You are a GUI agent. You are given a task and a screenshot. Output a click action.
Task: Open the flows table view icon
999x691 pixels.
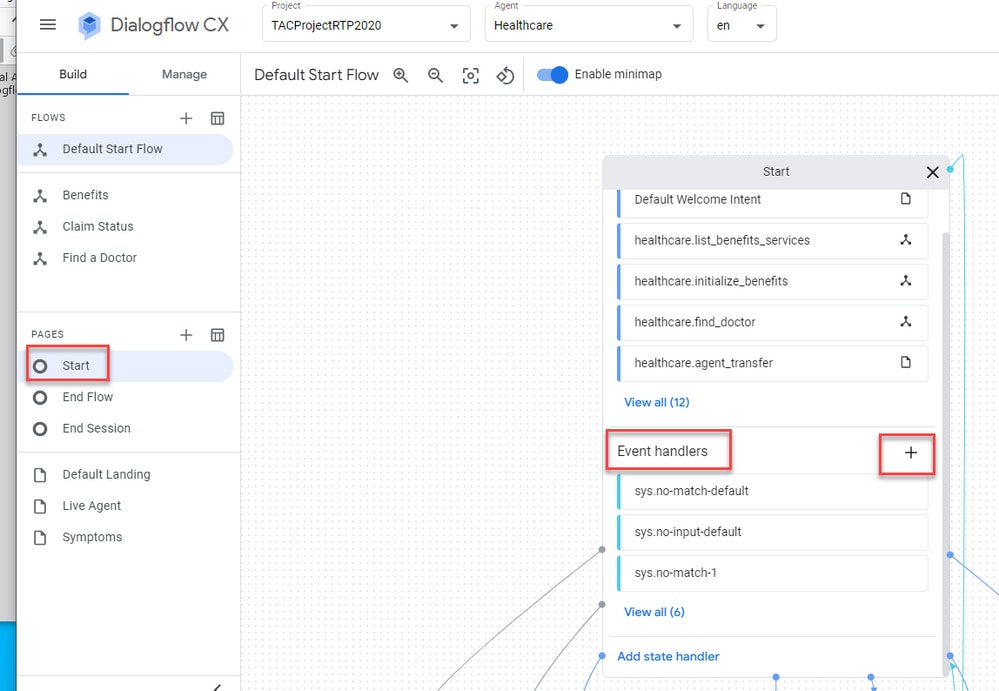tap(217, 118)
